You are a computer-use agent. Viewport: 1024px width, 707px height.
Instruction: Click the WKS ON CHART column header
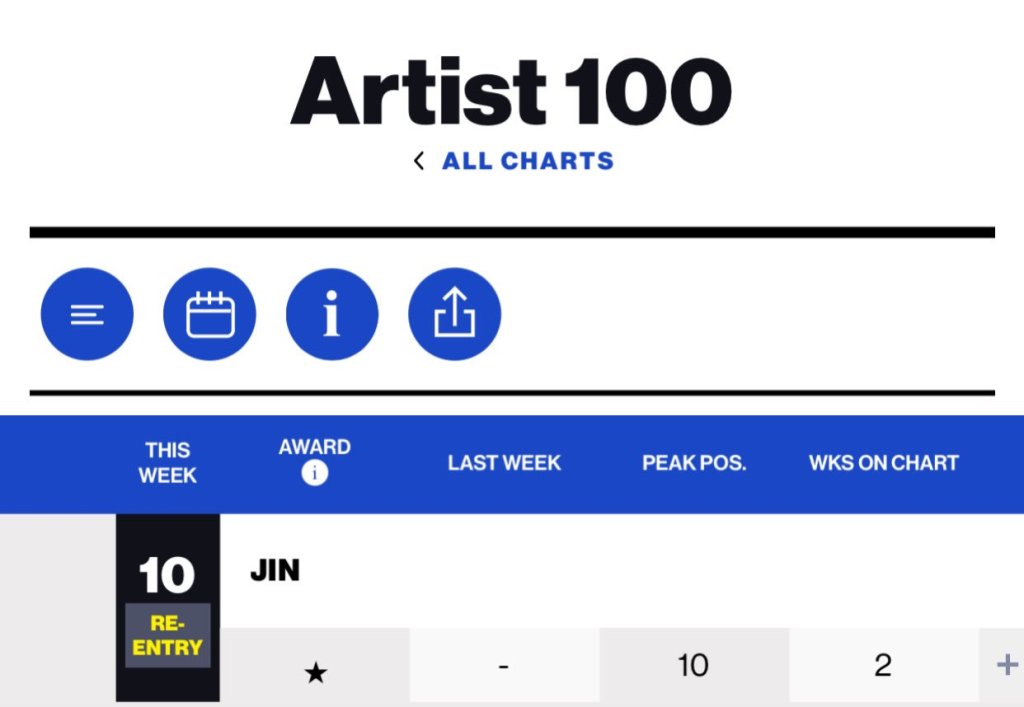(884, 463)
